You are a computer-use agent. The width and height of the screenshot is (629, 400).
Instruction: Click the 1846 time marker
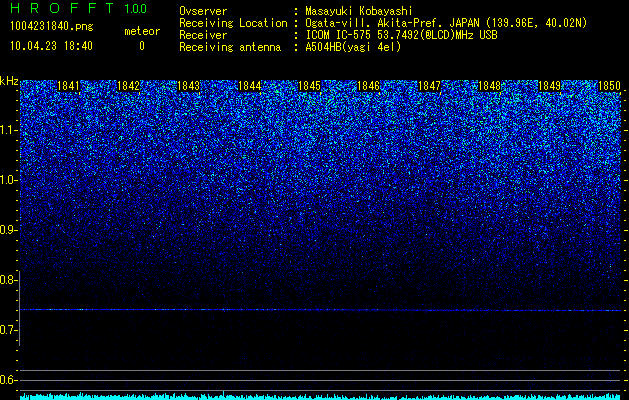tap(369, 86)
